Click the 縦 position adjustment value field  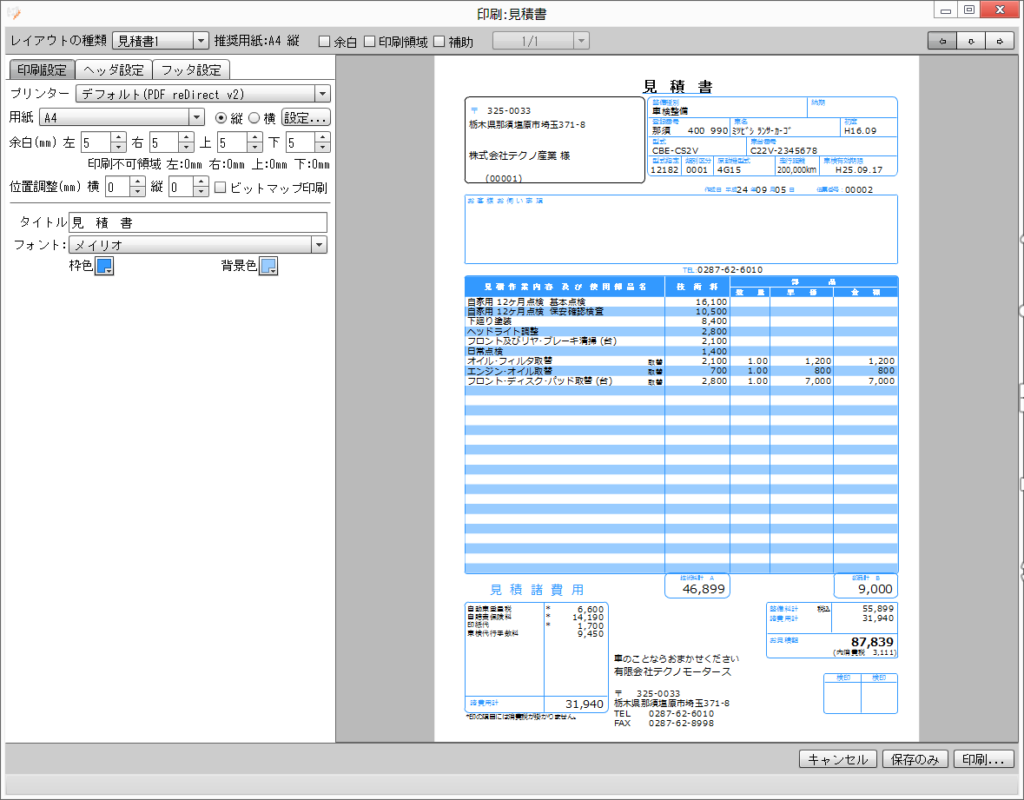pos(182,187)
